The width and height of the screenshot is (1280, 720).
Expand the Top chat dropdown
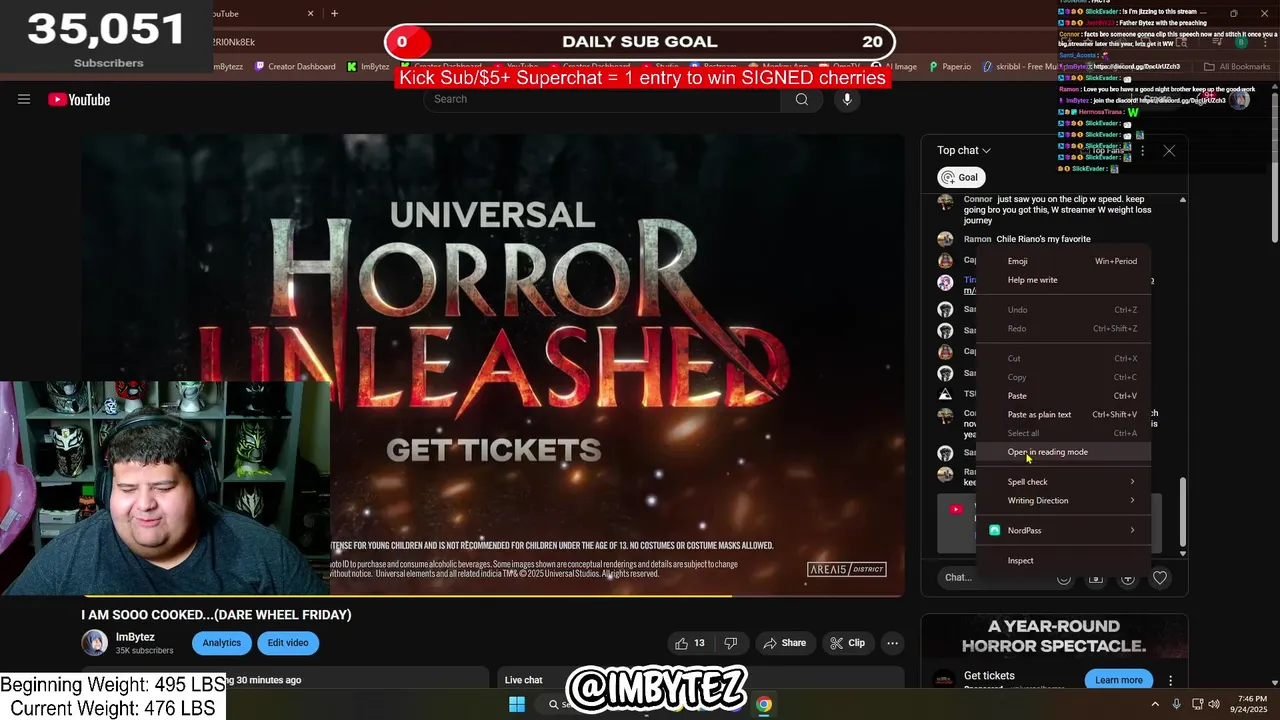click(x=964, y=150)
